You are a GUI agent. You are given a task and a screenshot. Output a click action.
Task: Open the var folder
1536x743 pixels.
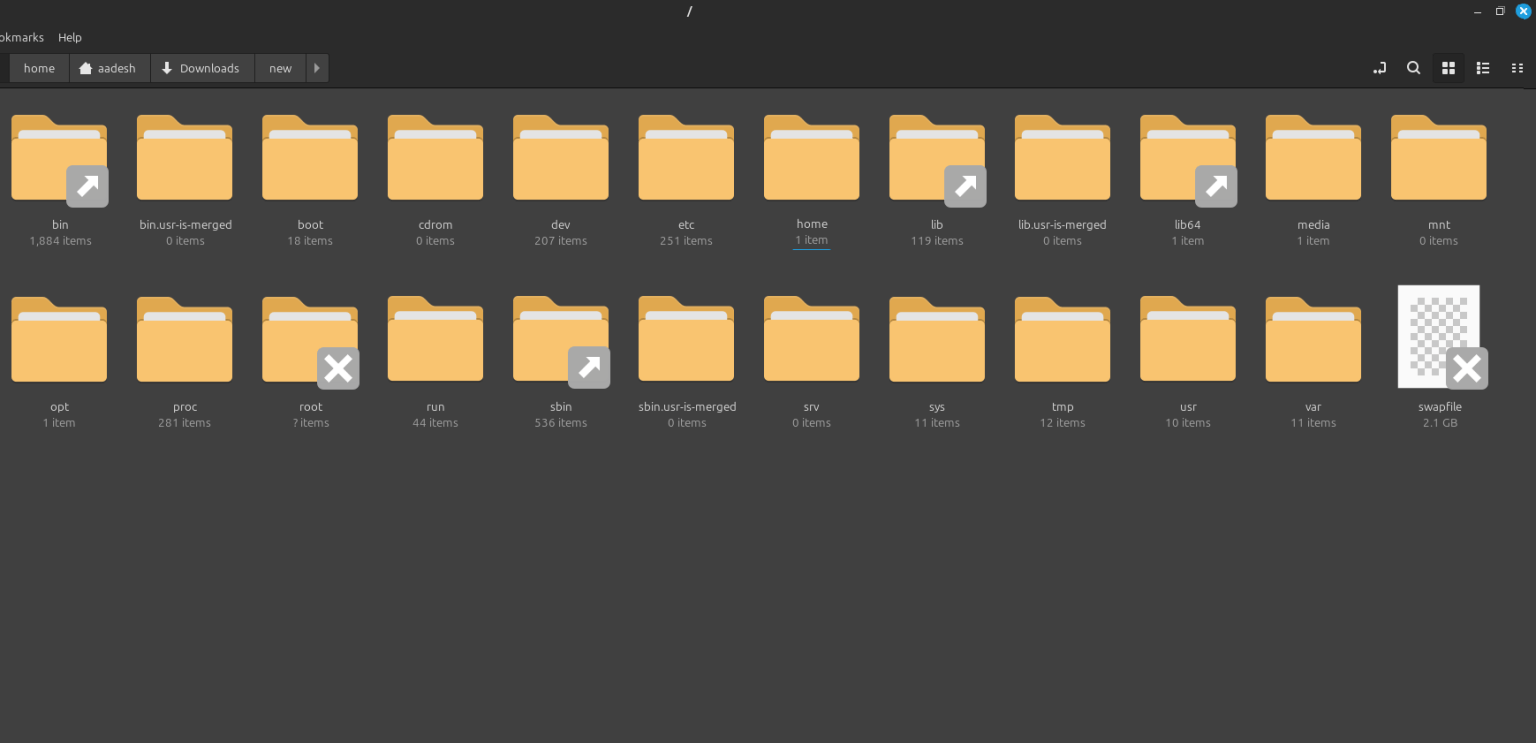coord(1312,340)
